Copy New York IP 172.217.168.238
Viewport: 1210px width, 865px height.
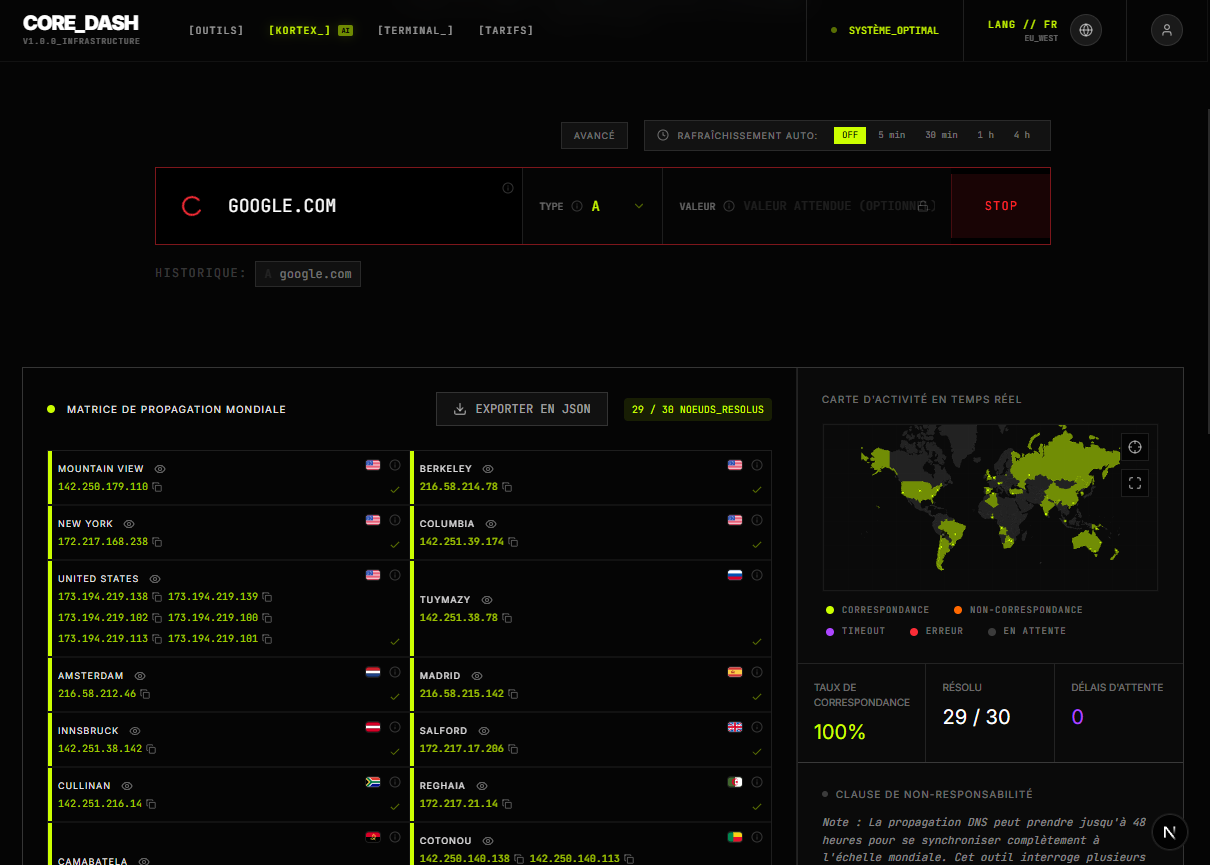(x=157, y=542)
